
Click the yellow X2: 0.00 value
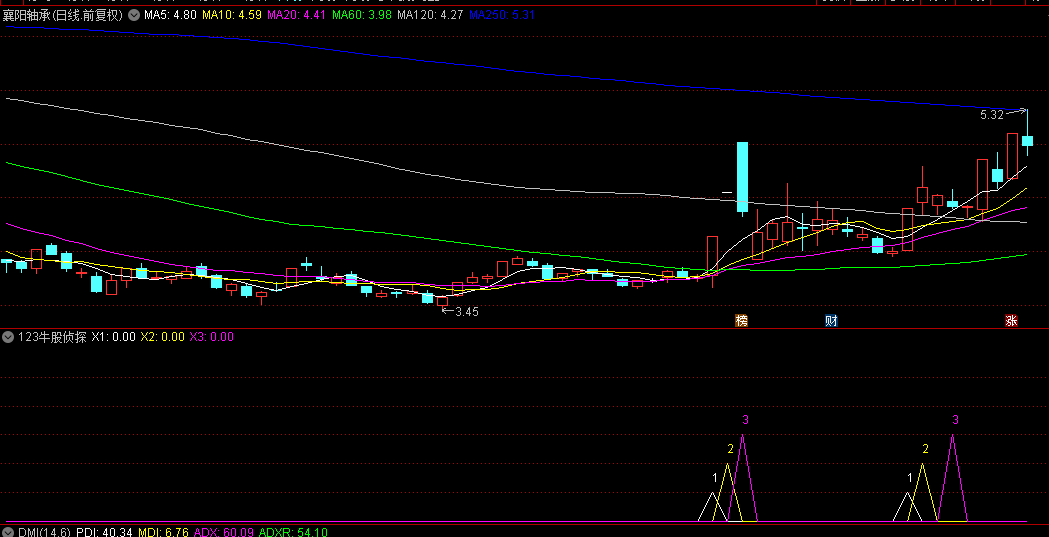click(162, 336)
